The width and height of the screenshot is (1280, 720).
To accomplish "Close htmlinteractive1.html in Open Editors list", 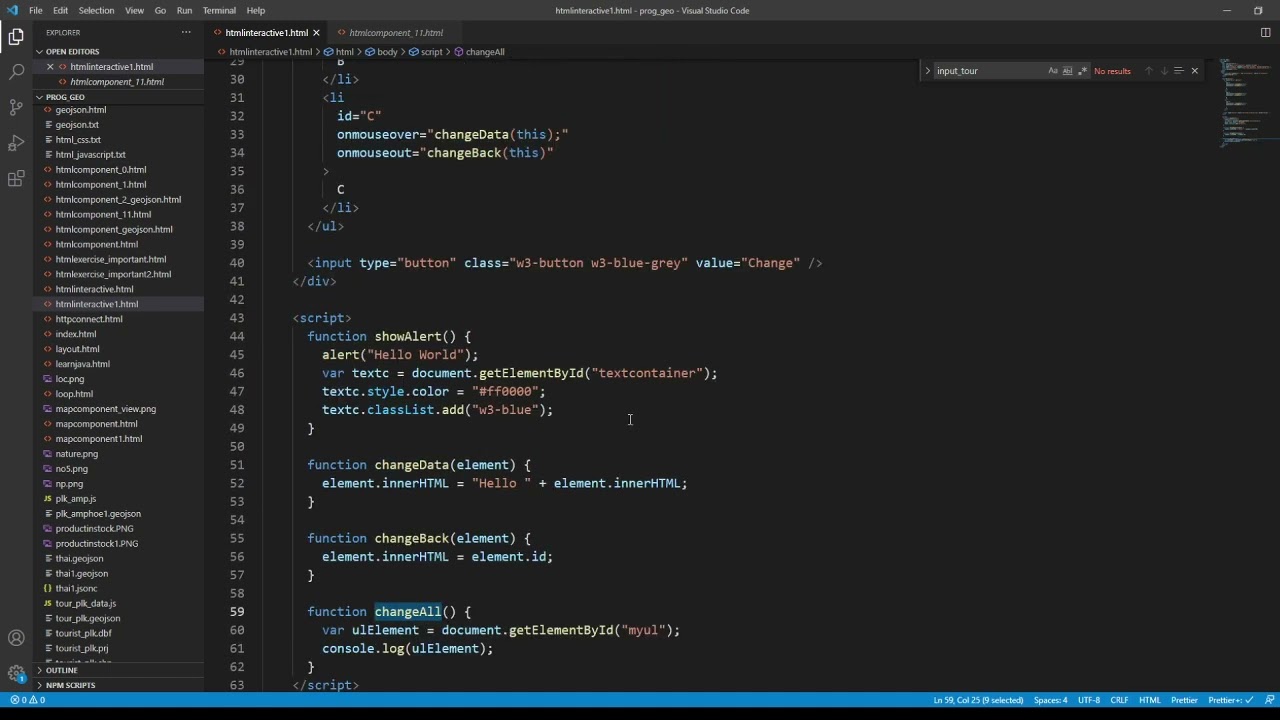I will pos(50,67).
